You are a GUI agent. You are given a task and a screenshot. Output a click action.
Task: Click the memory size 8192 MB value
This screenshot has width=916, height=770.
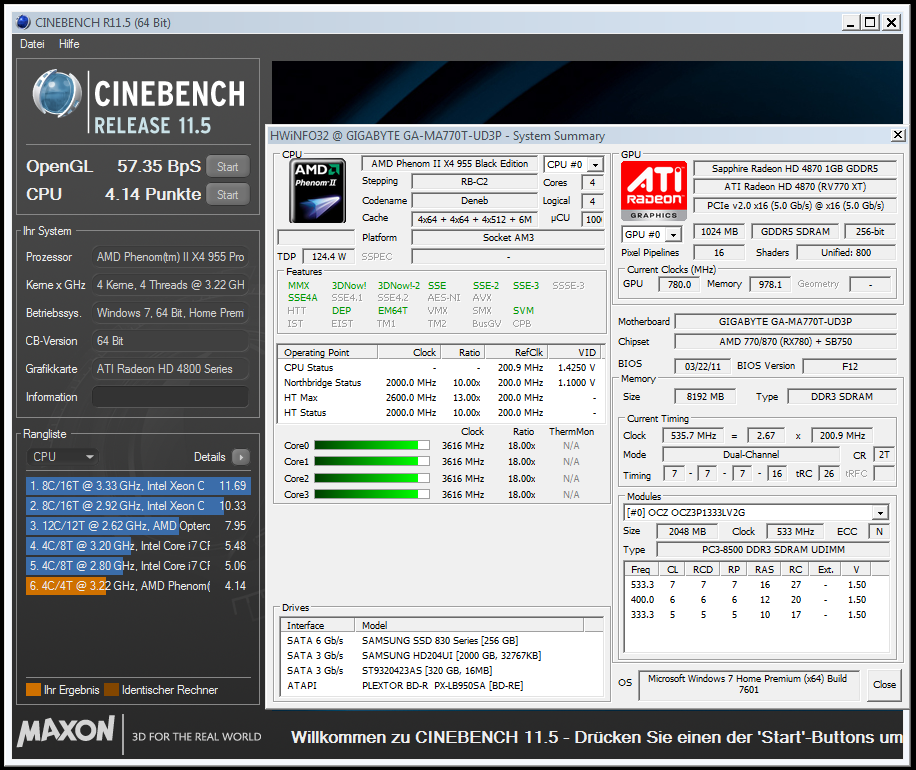(x=705, y=397)
